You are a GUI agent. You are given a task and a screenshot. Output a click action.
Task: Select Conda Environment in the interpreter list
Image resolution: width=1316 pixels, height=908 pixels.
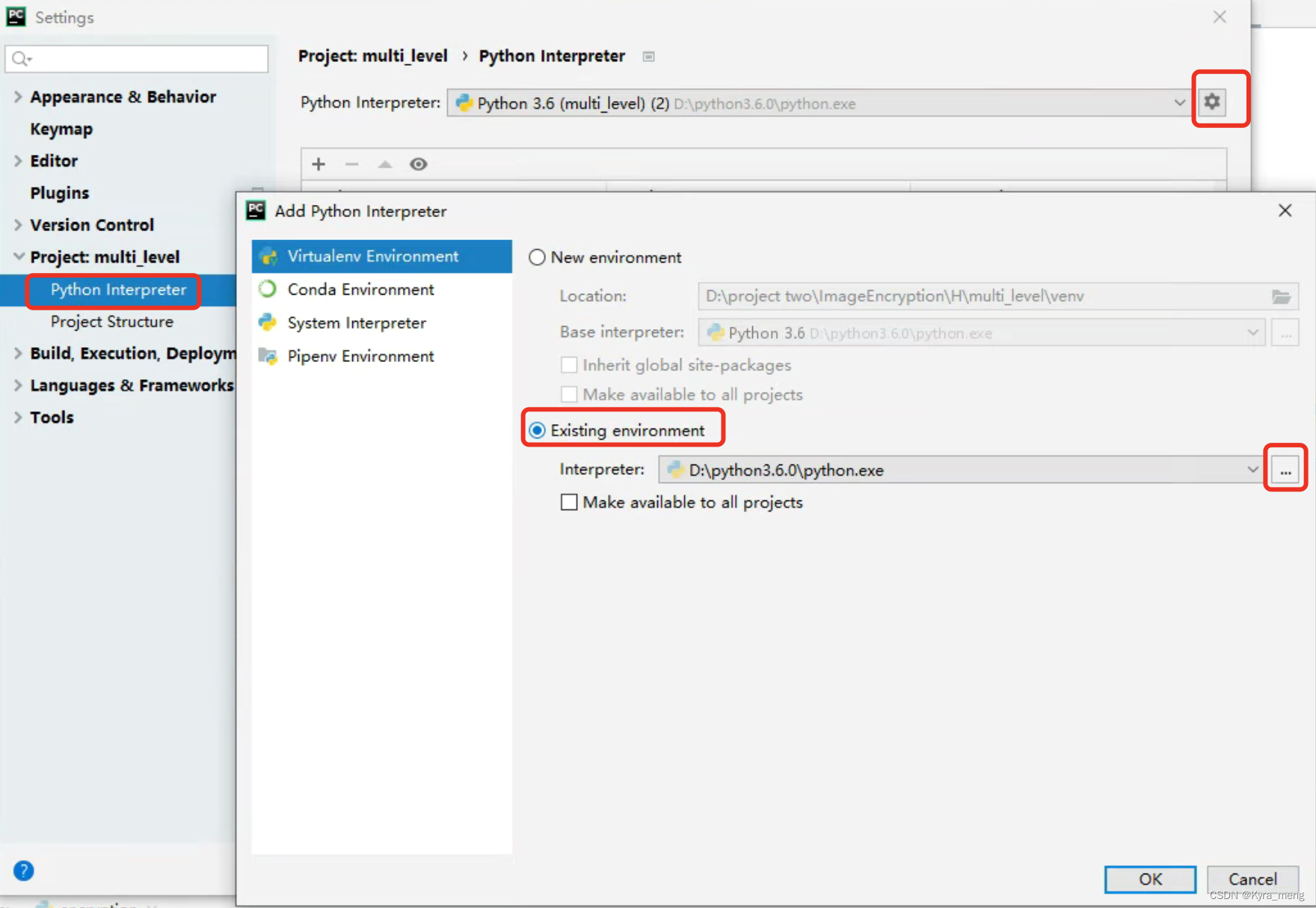point(360,289)
